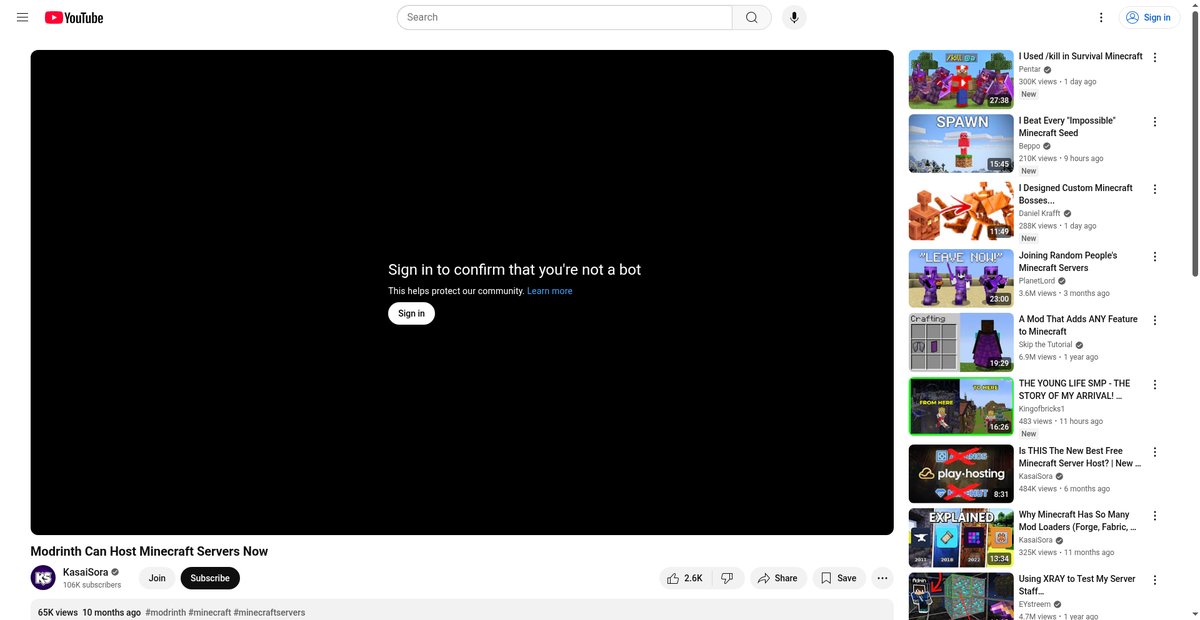The width and height of the screenshot is (1200, 620).
Task: Share this video
Action: [778, 578]
